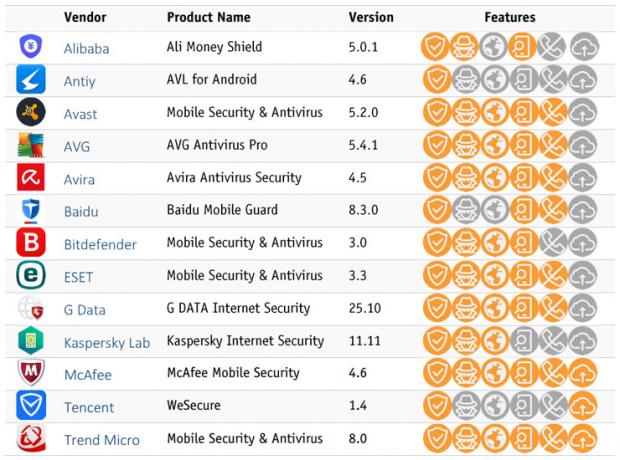The height and width of the screenshot is (460, 620).
Task: Click the call-block phone icon in Avira row
Action: [553, 178]
